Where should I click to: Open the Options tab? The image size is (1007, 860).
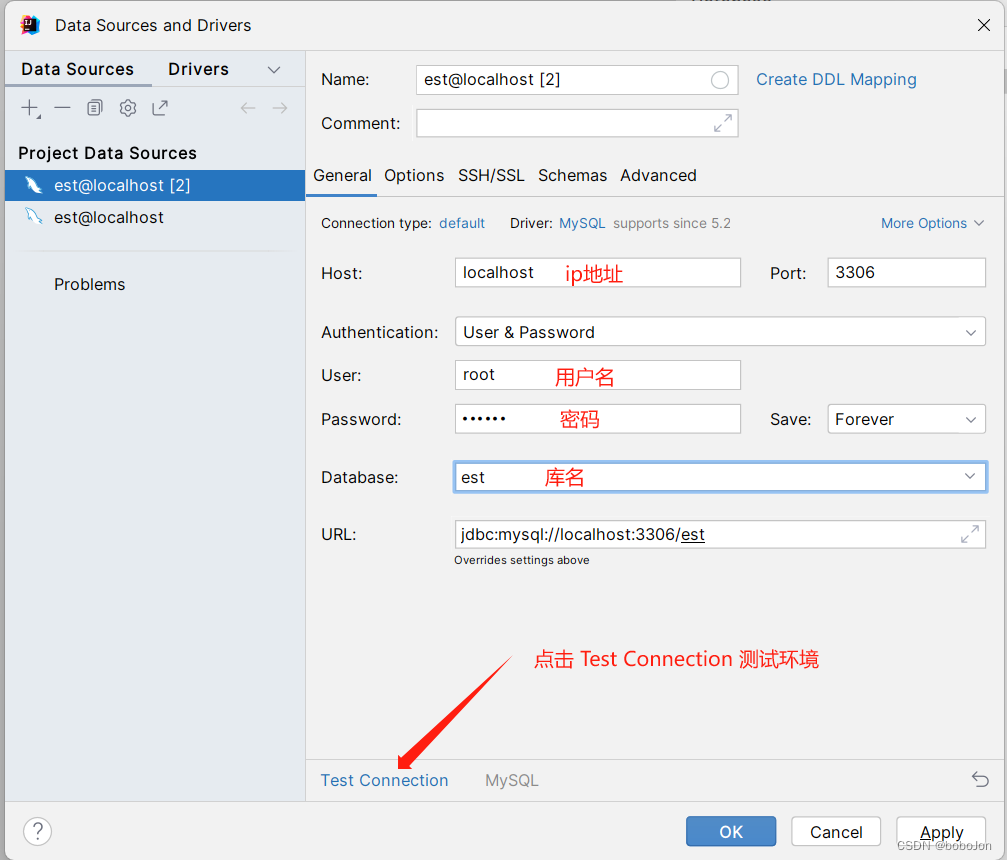coord(414,175)
